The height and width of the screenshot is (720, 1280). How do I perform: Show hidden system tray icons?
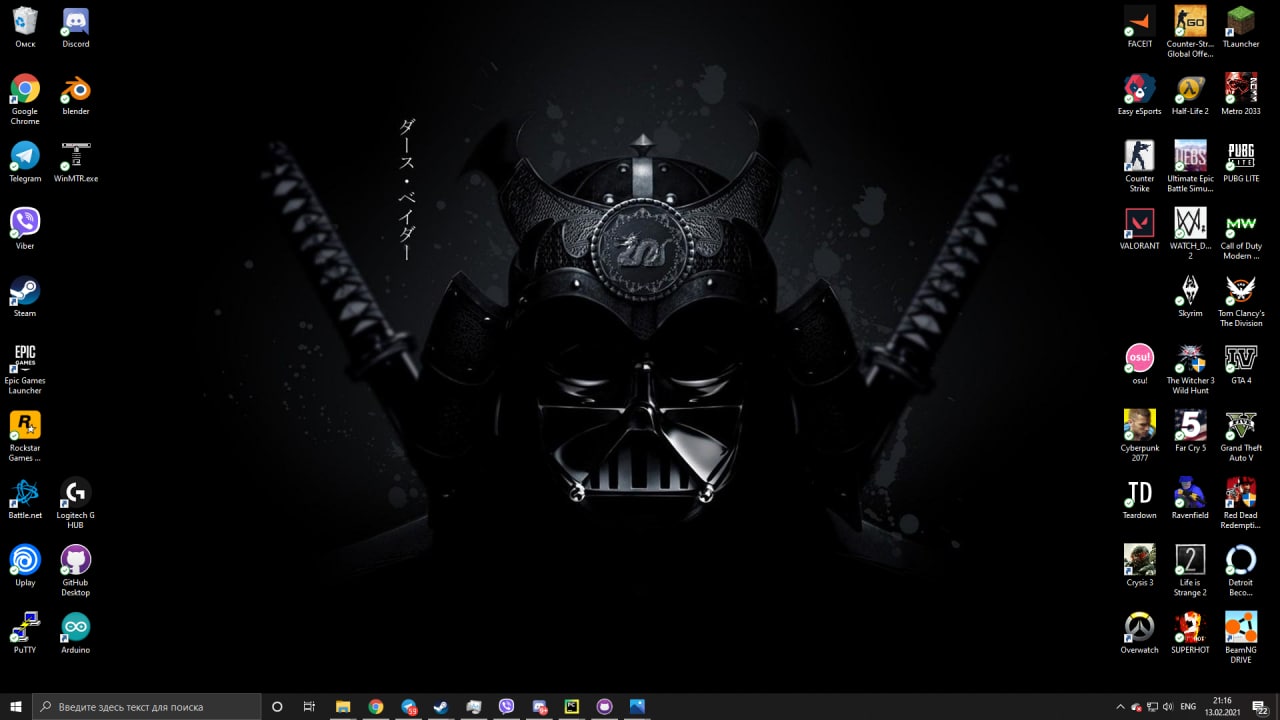(1120, 706)
